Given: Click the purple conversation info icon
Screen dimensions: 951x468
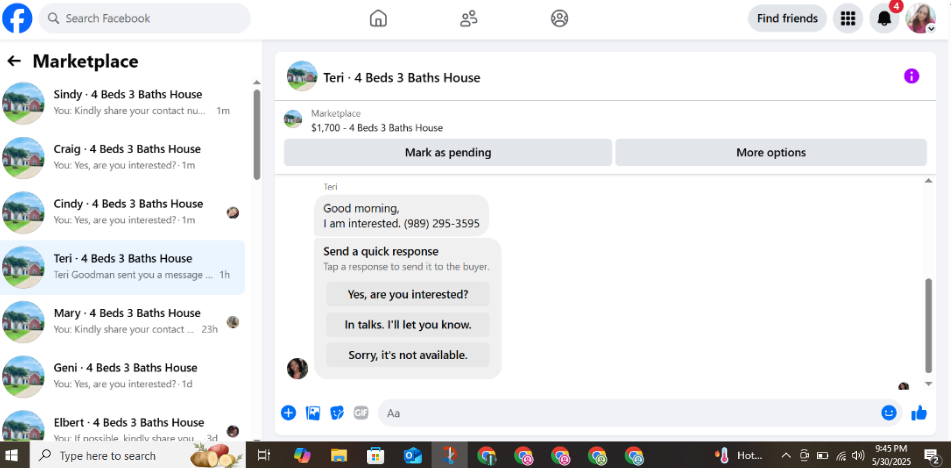Looking at the screenshot, I should click(x=911, y=76).
